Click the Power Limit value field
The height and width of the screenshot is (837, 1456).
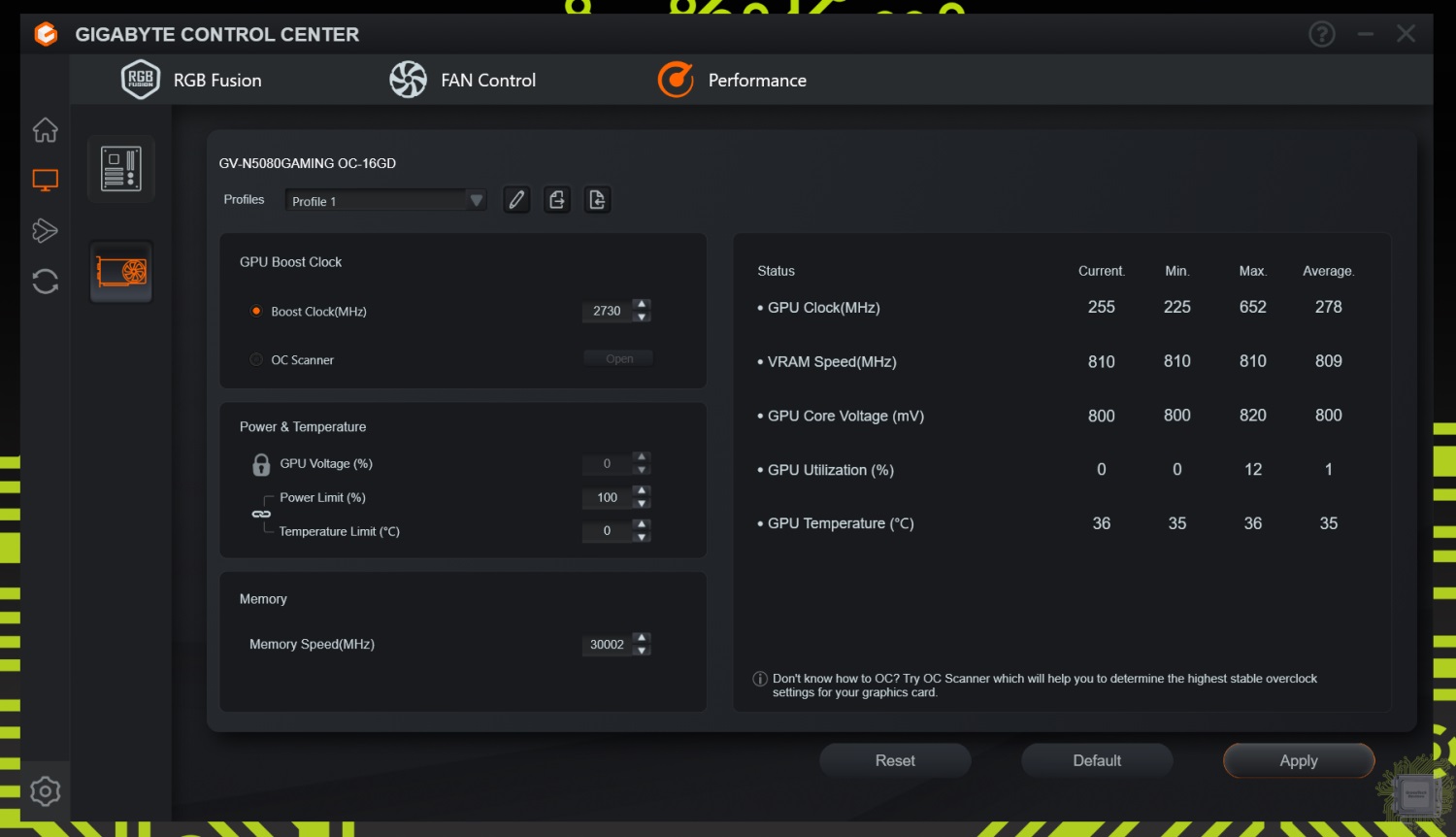607,498
